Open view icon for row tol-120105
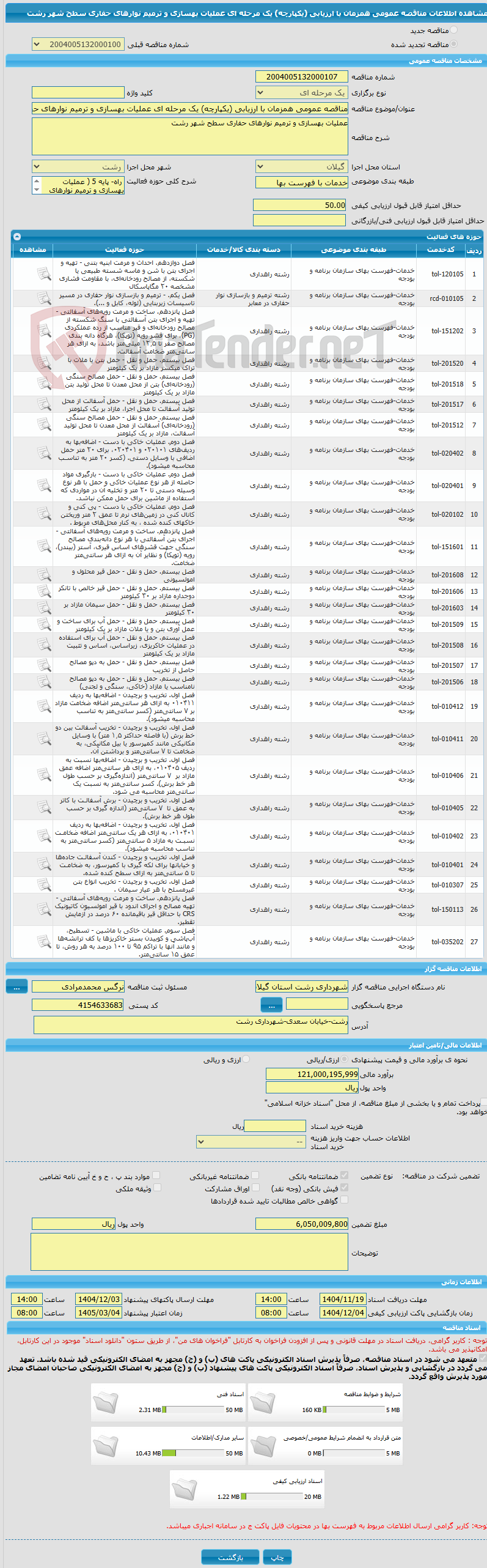The image size is (487, 1568). coord(44,274)
